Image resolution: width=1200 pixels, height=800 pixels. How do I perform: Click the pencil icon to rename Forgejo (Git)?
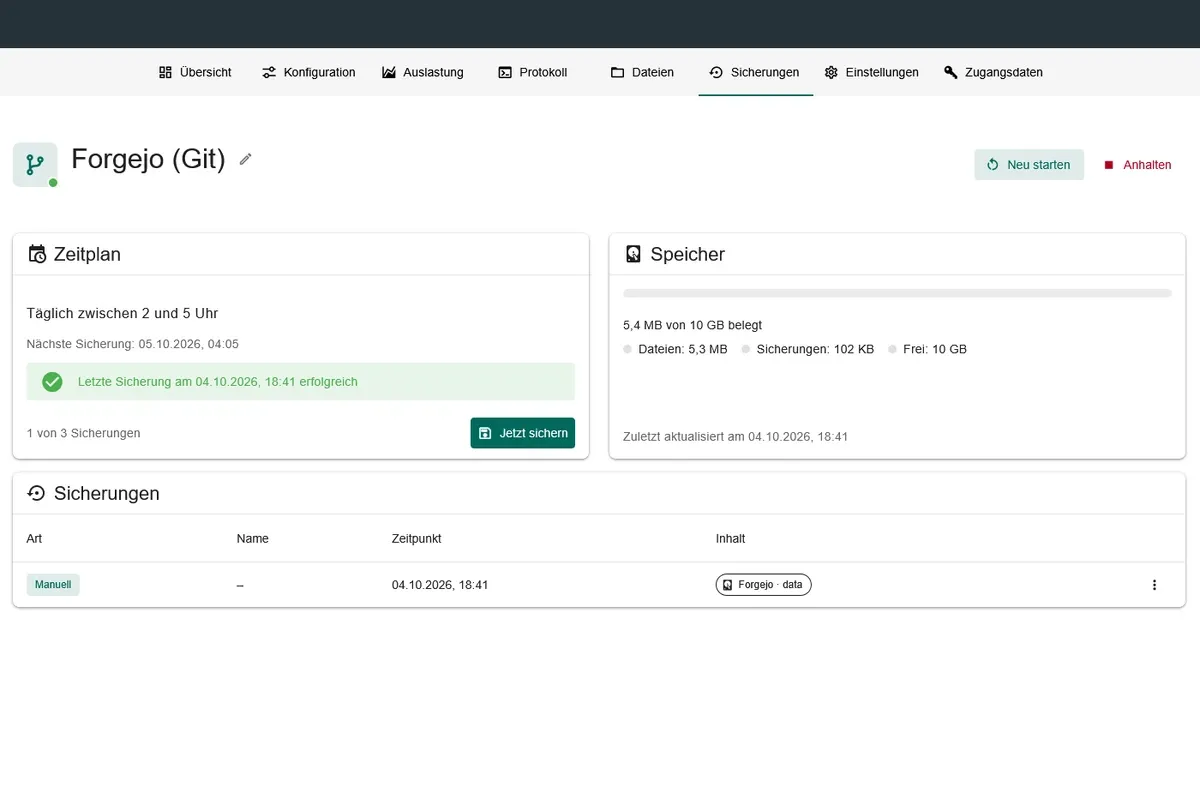point(246,159)
